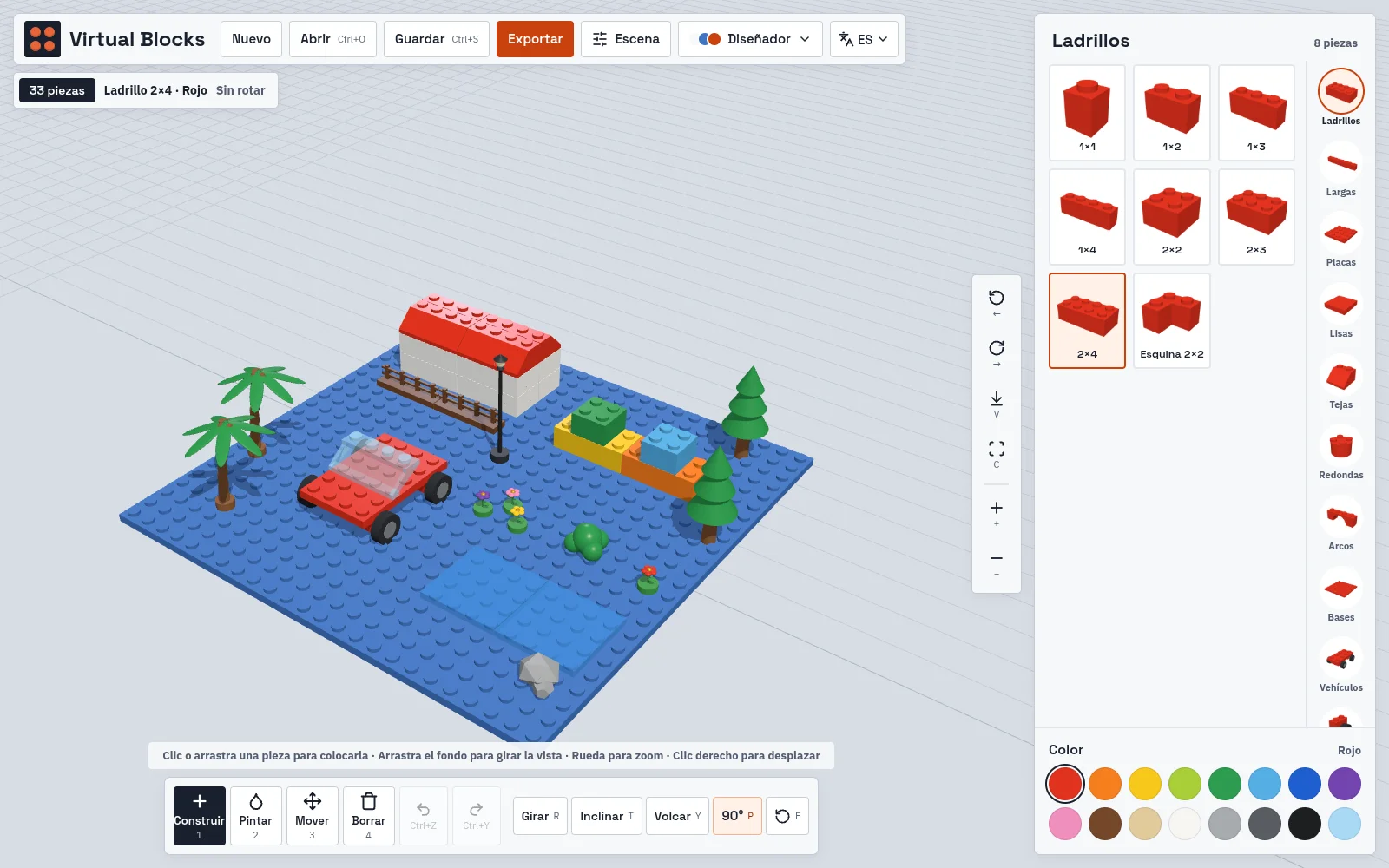Open the Lisas category
1389x868 pixels.
point(1340,312)
